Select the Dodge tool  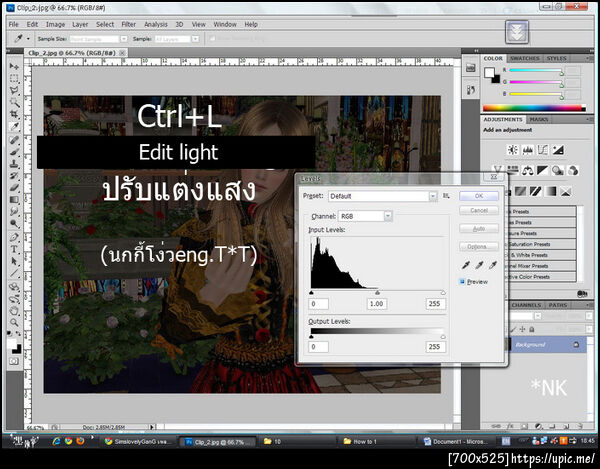coord(14,223)
